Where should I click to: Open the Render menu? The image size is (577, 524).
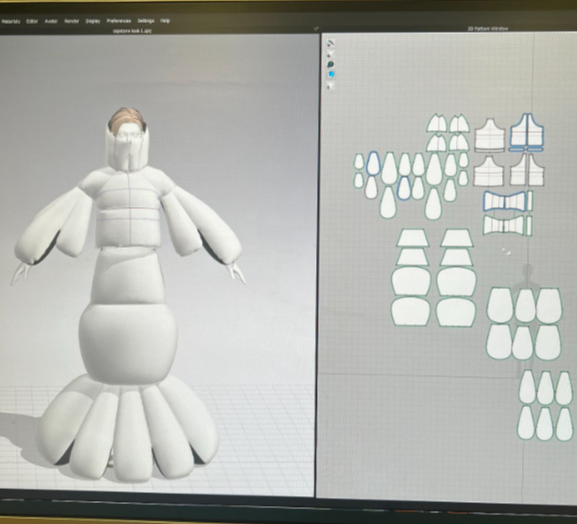pos(72,21)
